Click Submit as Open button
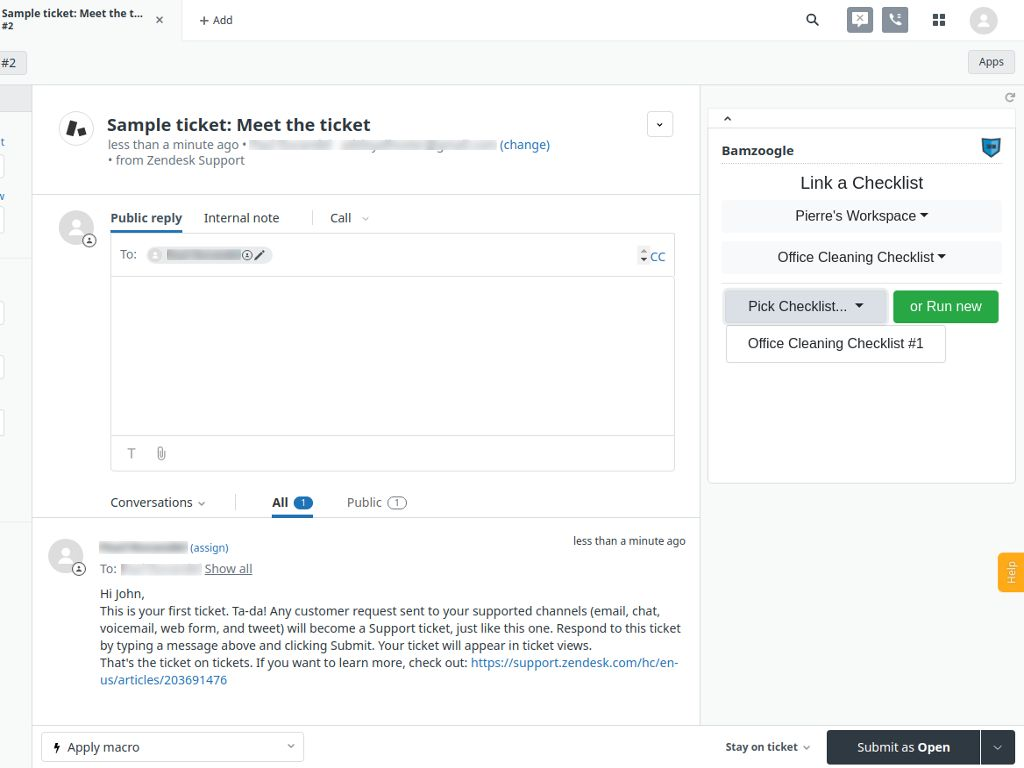The height and width of the screenshot is (768, 1024). (902, 747)
